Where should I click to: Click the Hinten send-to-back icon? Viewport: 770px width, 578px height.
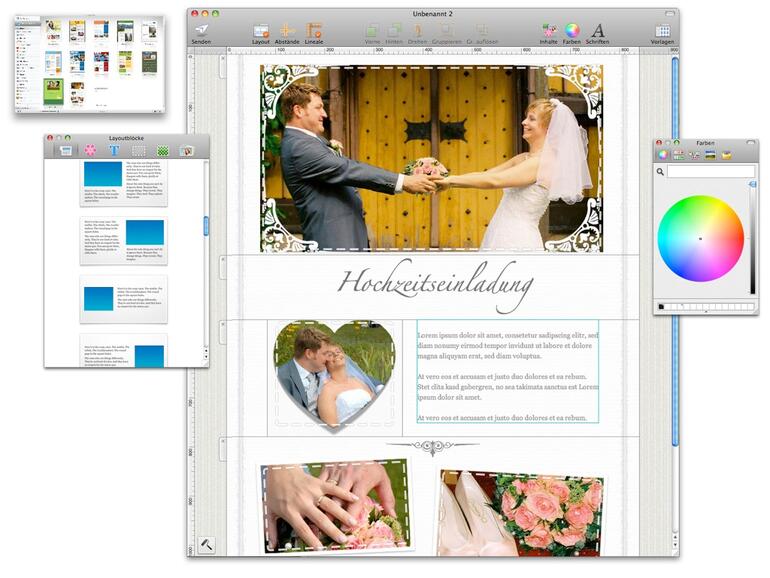pos(394,31)
